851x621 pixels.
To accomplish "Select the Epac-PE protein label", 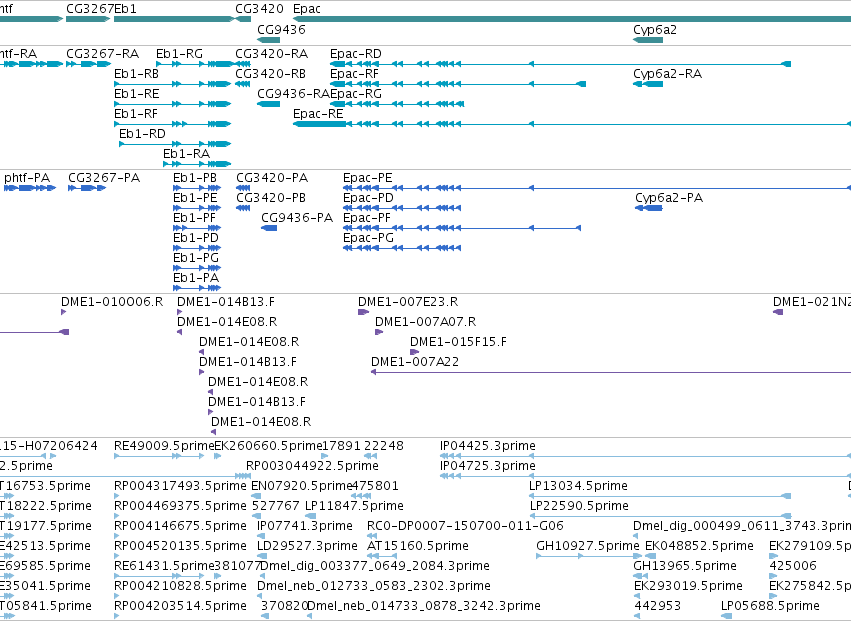I will (367, 178).
